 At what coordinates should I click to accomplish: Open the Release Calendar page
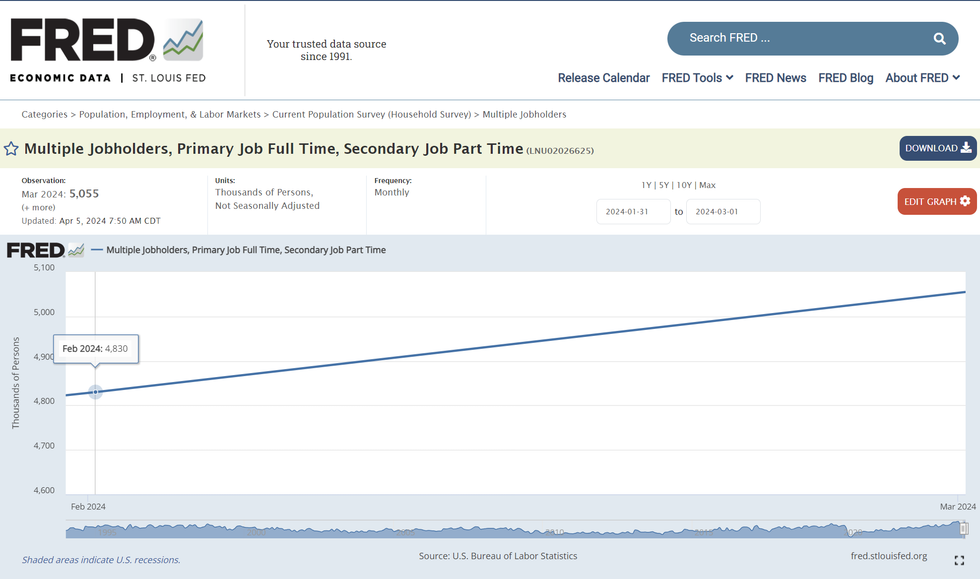[x=603, y=78]
